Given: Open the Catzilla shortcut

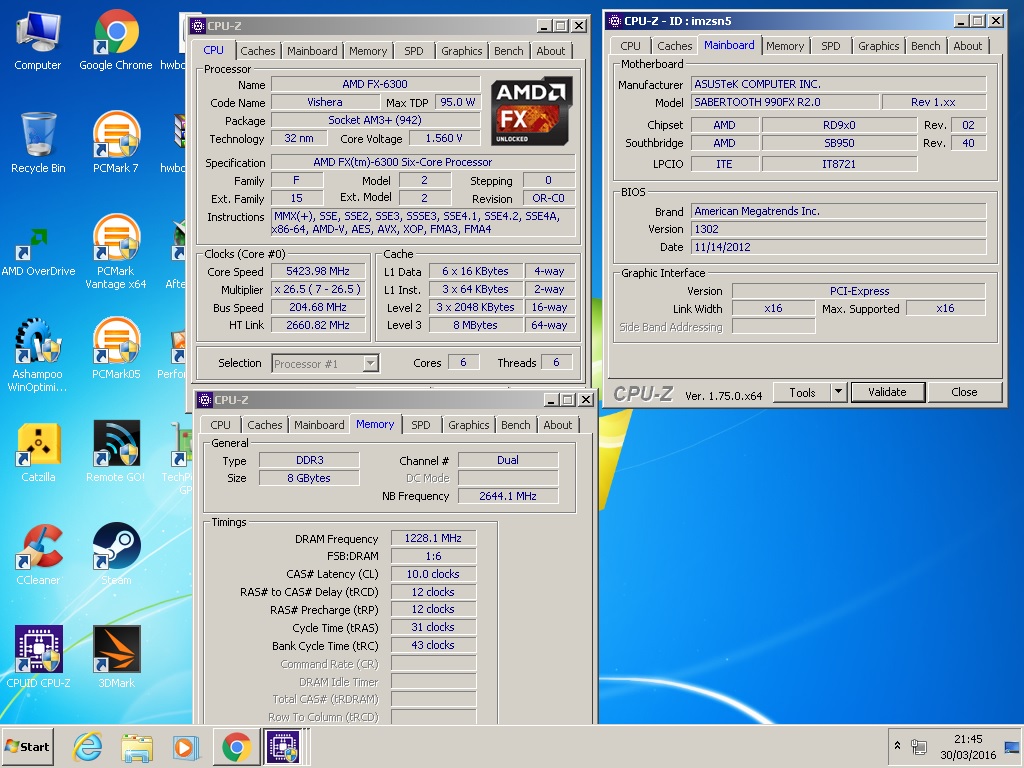Looking at the screenshot, I should [x=38, y=452].
